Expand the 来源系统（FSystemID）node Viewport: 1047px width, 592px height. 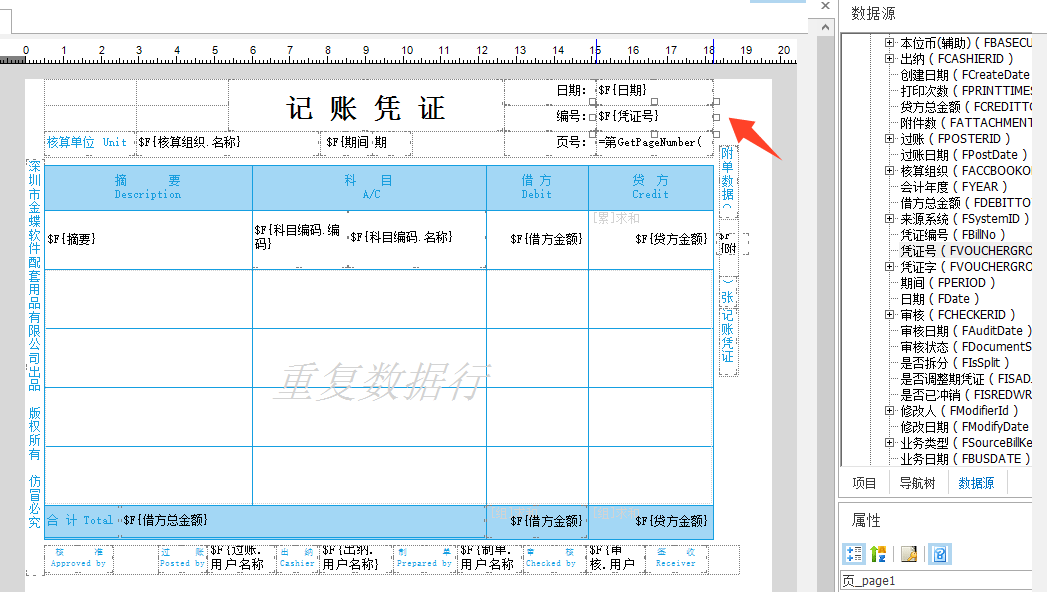(888, 218)
